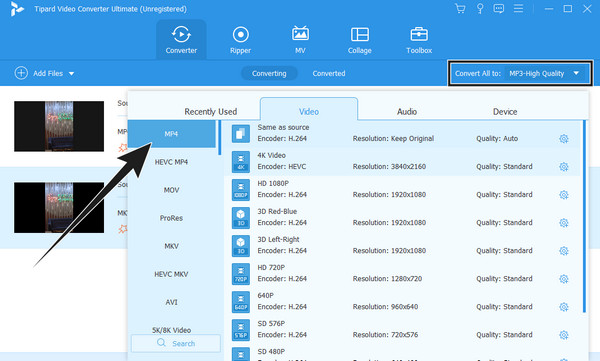Image resolution: width=600 pixels, height=361 pixels.
Task: Click the shopping cart icon
Action: [460, 8]
